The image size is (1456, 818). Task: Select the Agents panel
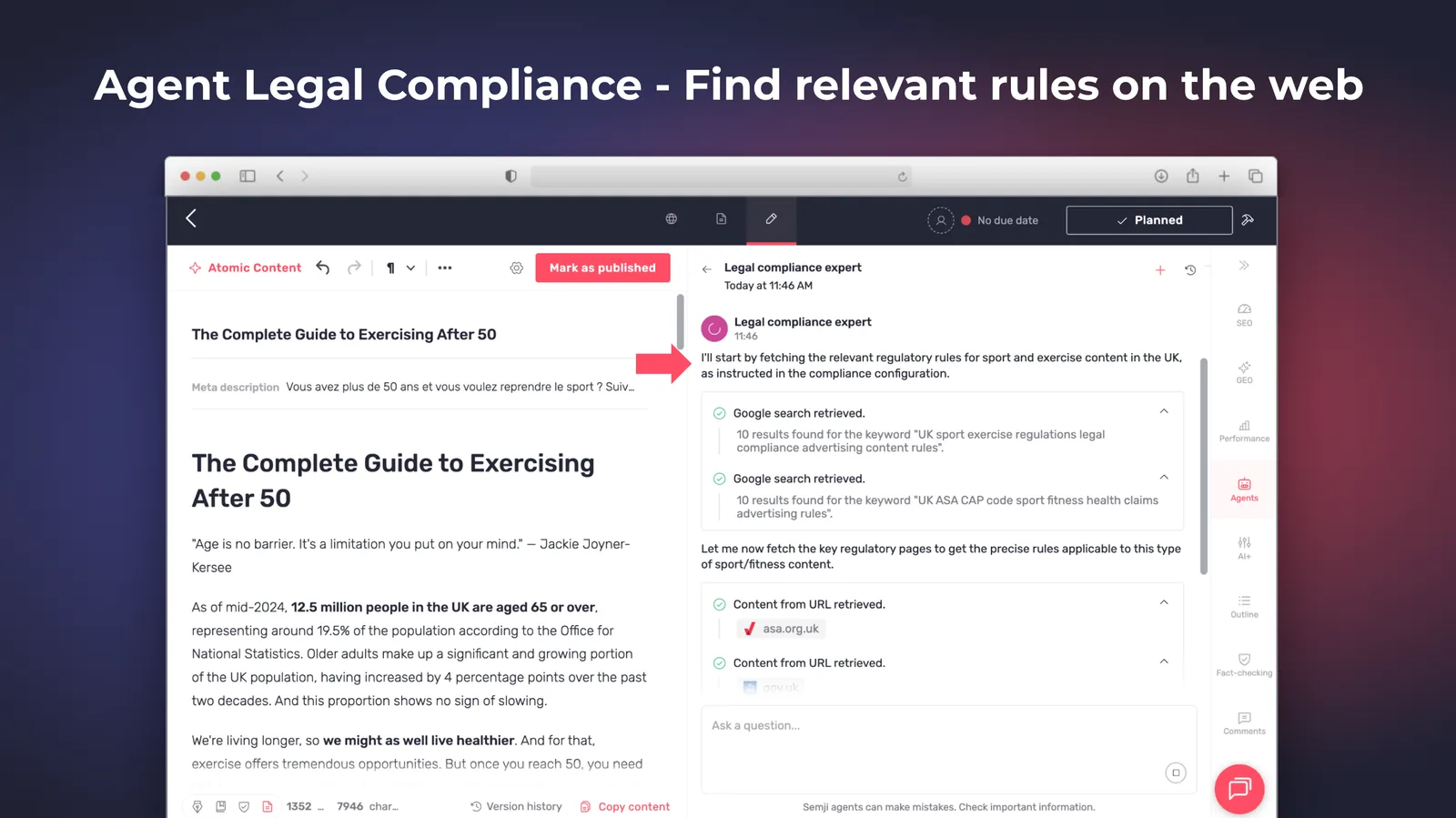[x=1244, y=490]
